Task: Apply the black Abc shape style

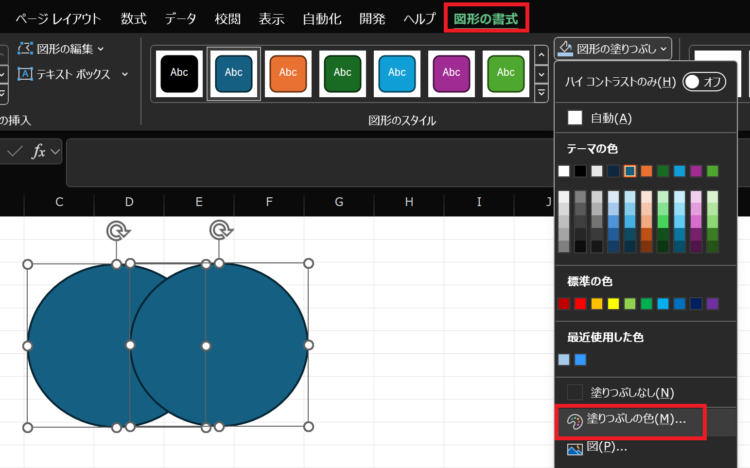Action: point(179,73)
